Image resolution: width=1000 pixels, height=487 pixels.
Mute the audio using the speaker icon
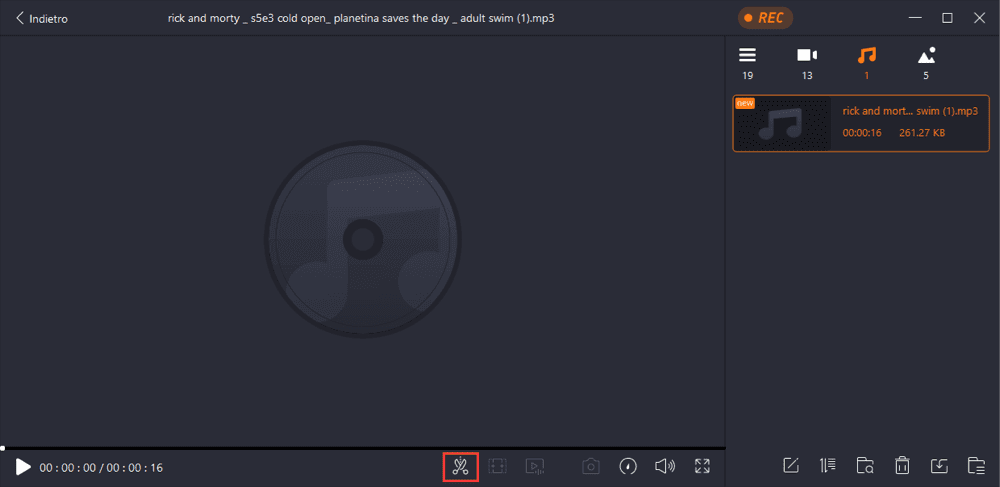coord(665,467)
